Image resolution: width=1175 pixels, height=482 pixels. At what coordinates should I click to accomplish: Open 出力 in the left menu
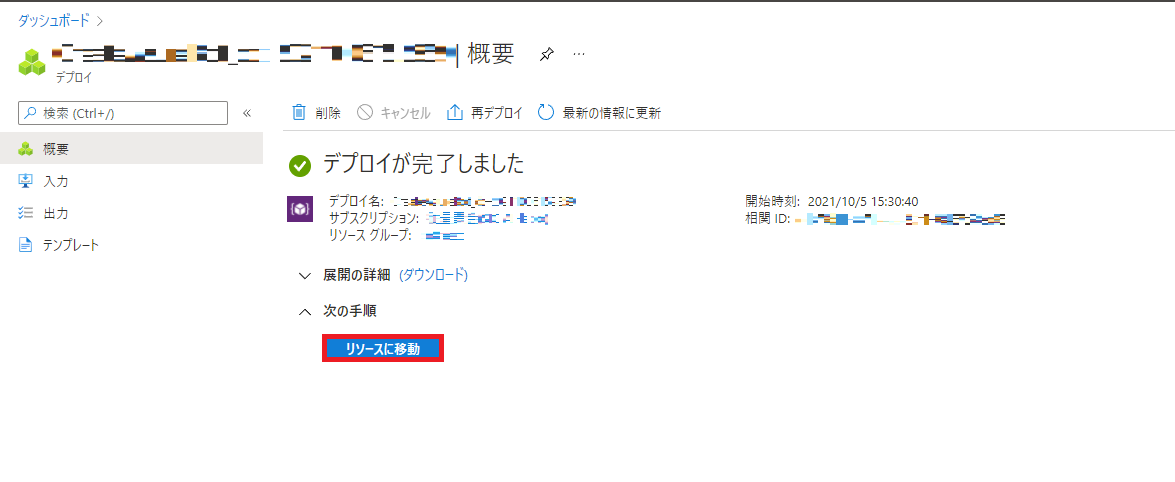131,213
